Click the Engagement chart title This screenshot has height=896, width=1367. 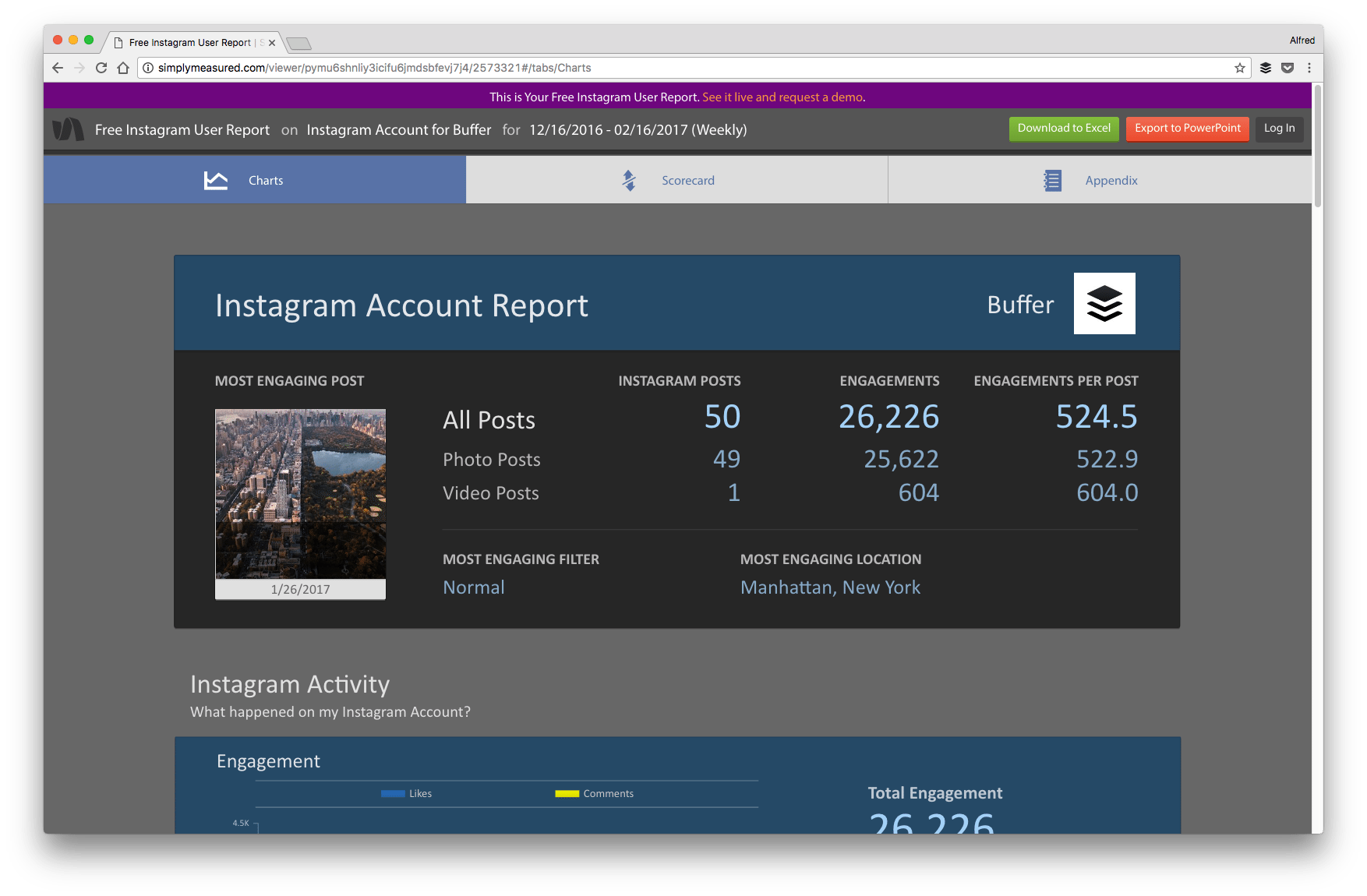[268, 761]
